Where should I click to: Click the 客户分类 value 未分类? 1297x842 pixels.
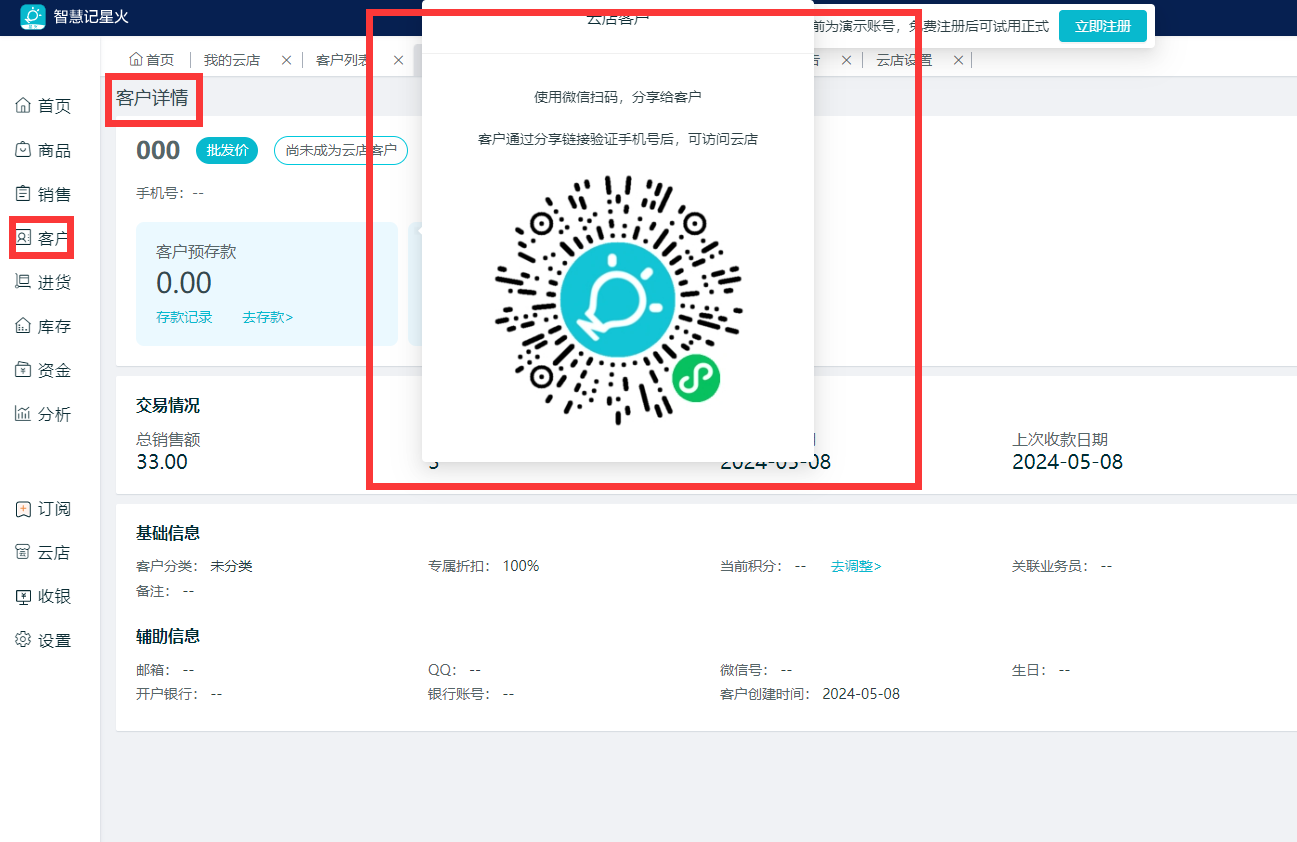pyautogui.click(x=231, y=566)
